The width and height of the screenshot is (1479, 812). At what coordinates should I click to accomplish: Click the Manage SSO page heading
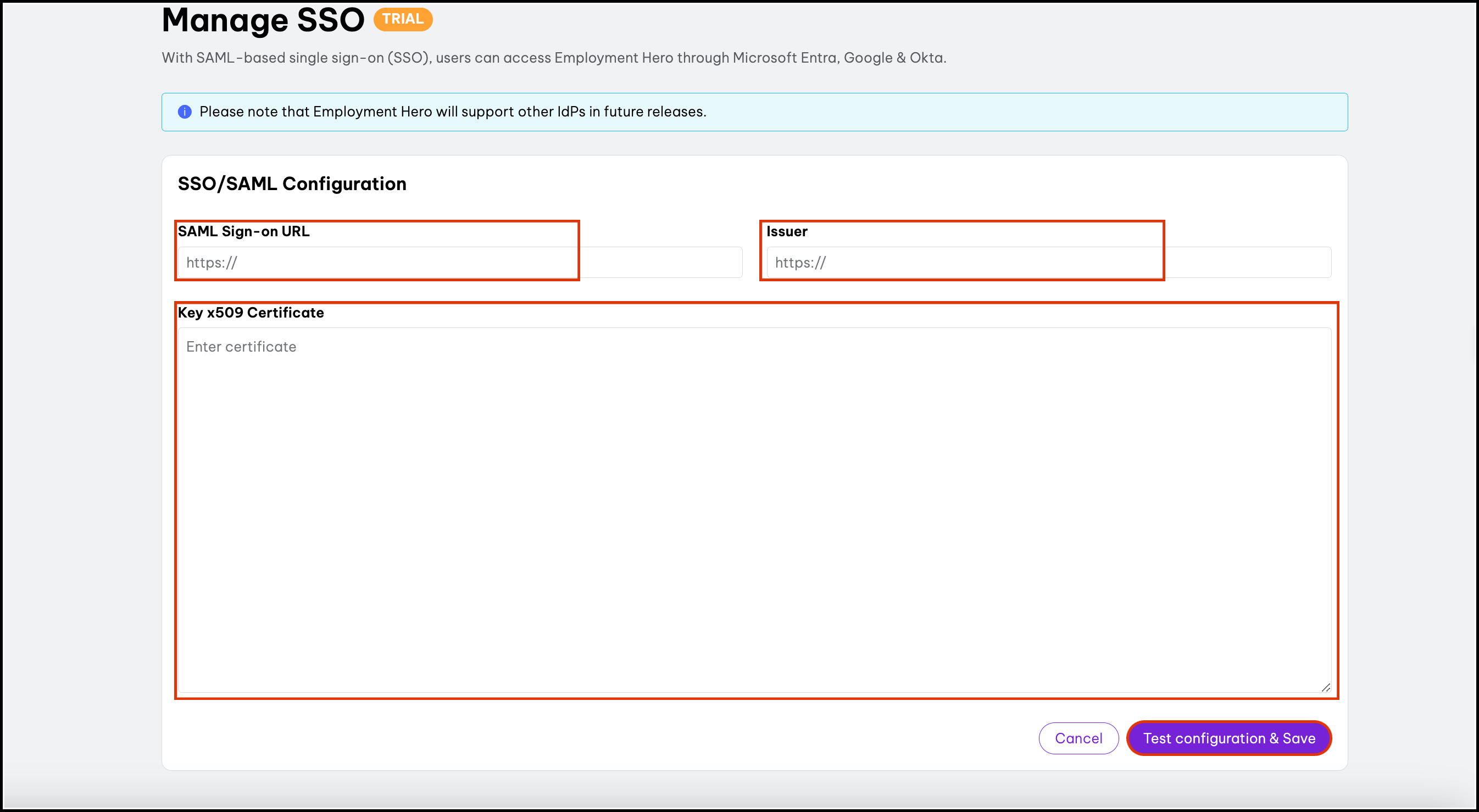tap(263, 21)
